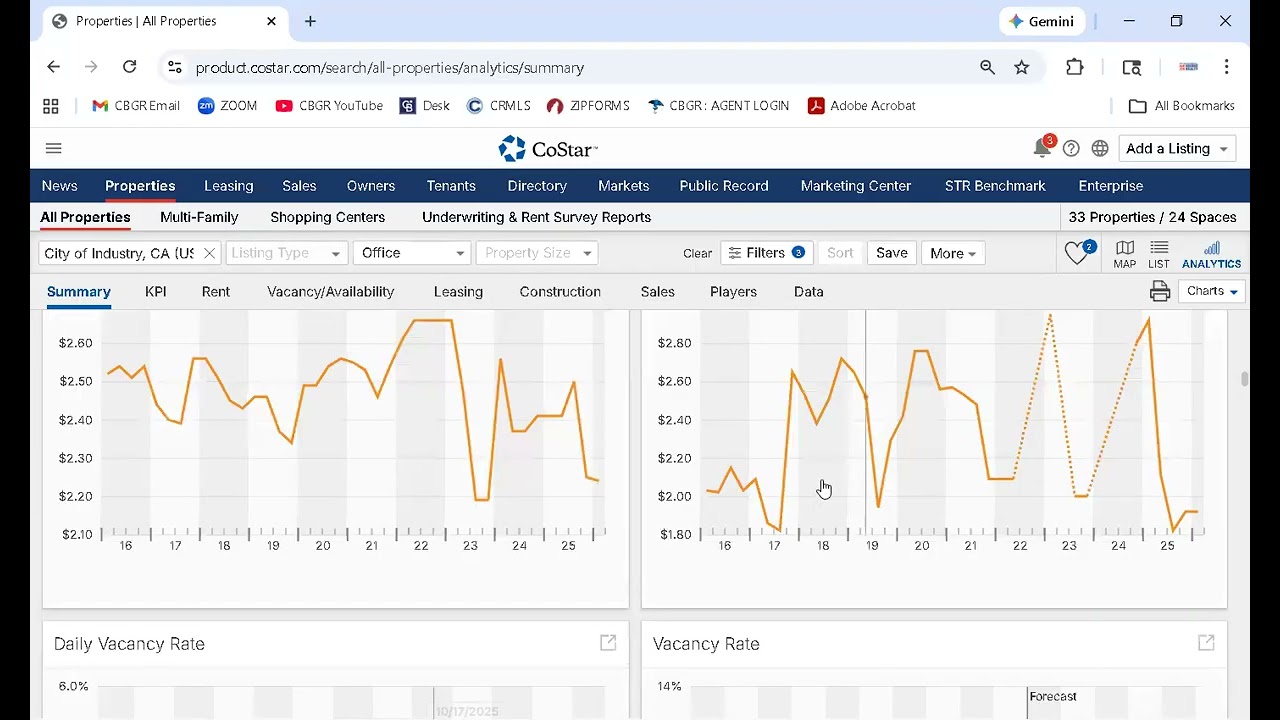Viewport: 1280px width, 720px height.
Task: Expand the Daily Vacancy Rate chart
Action: point(608,643)
